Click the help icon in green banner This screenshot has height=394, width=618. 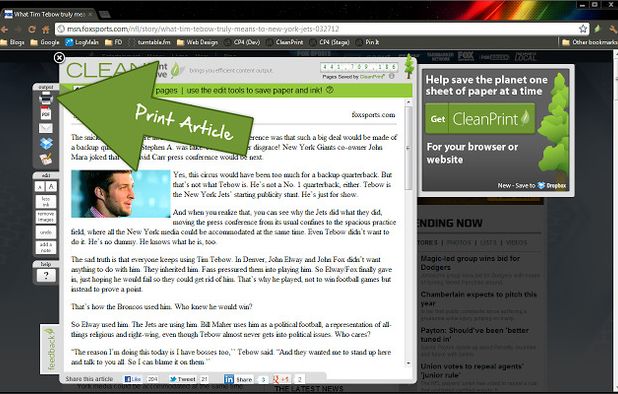tap(330, 90)
